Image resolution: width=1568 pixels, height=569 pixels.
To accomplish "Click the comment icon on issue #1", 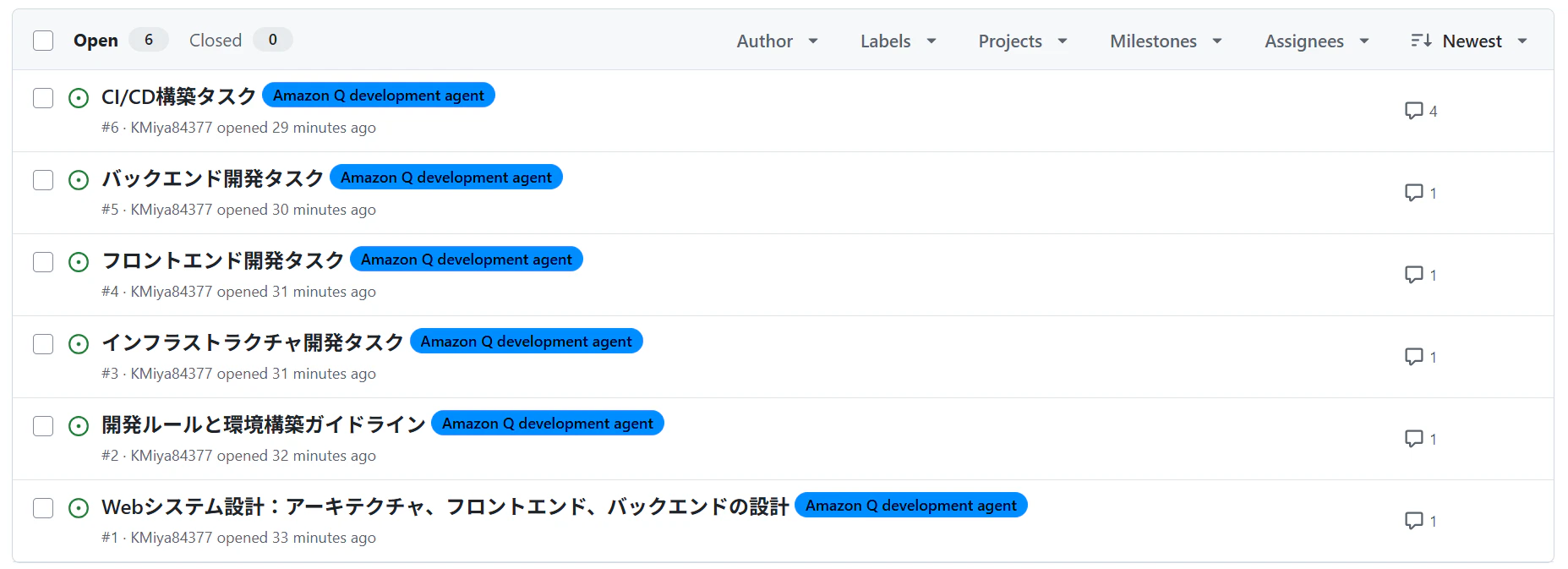I will pos(1413,521).
